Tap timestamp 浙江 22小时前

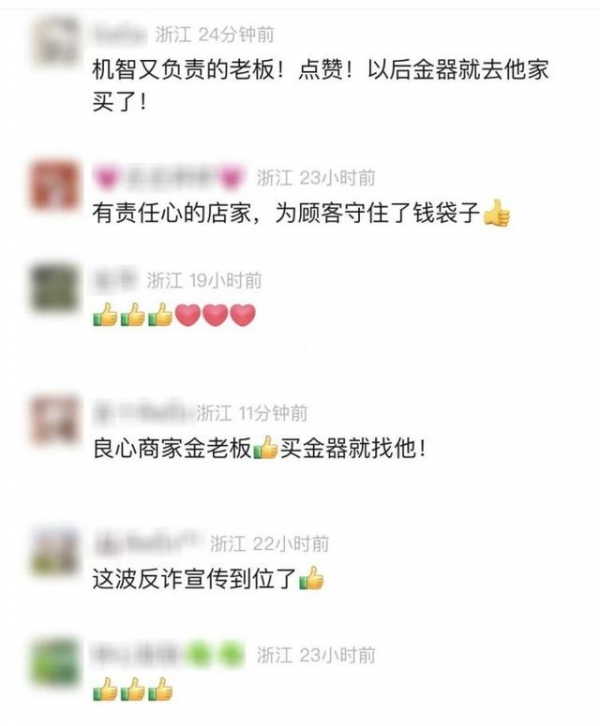coord(269,544)
